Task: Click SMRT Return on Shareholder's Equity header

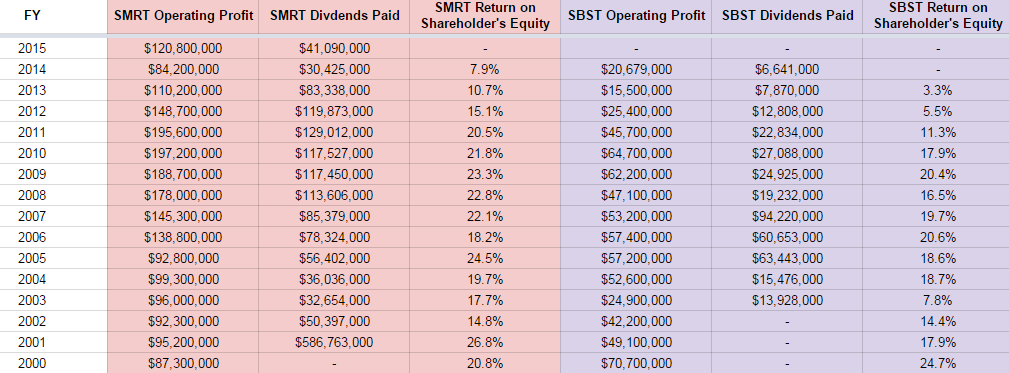Action: [485, 16]
